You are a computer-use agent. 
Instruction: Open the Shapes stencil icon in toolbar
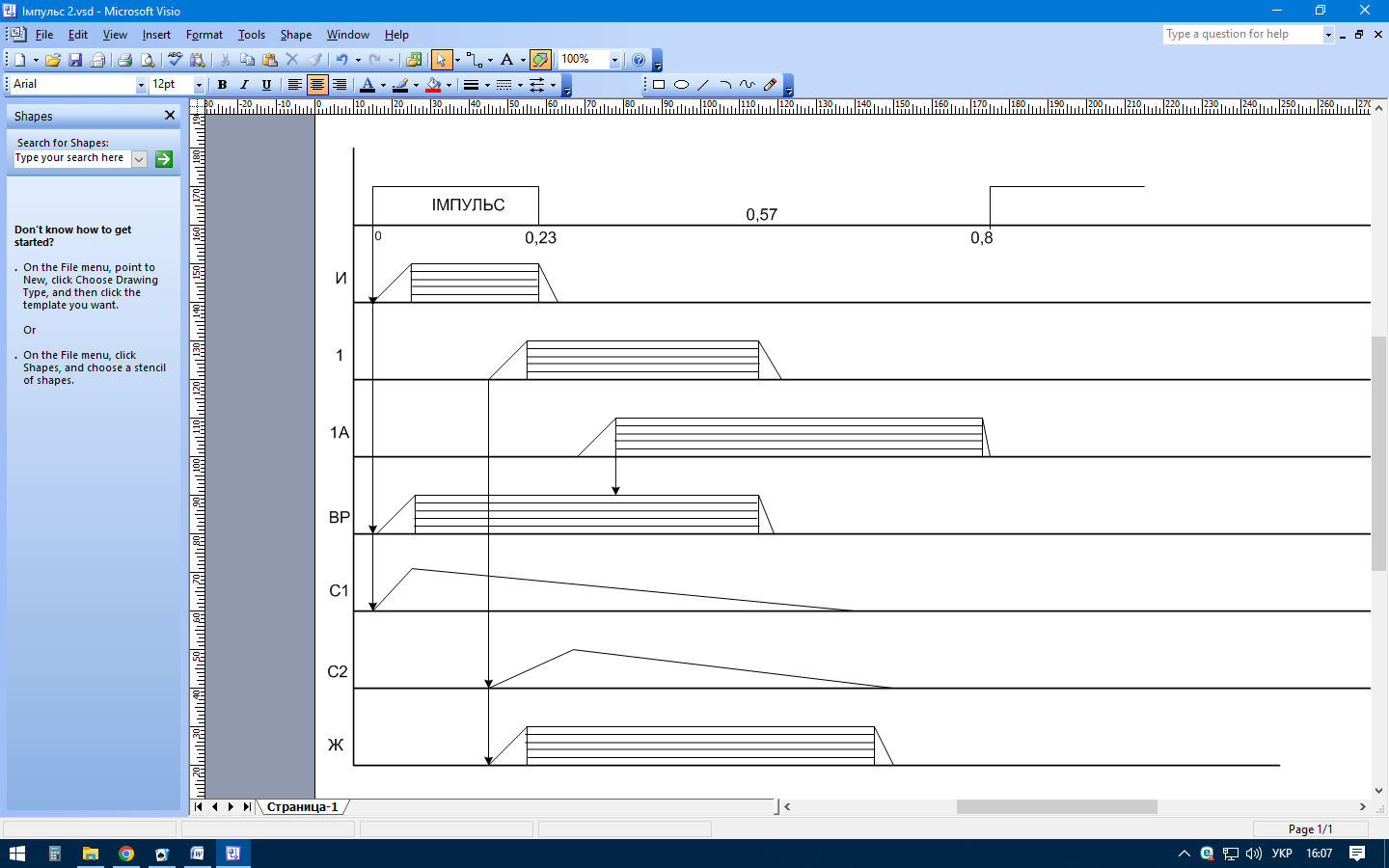tap(414, 60)
